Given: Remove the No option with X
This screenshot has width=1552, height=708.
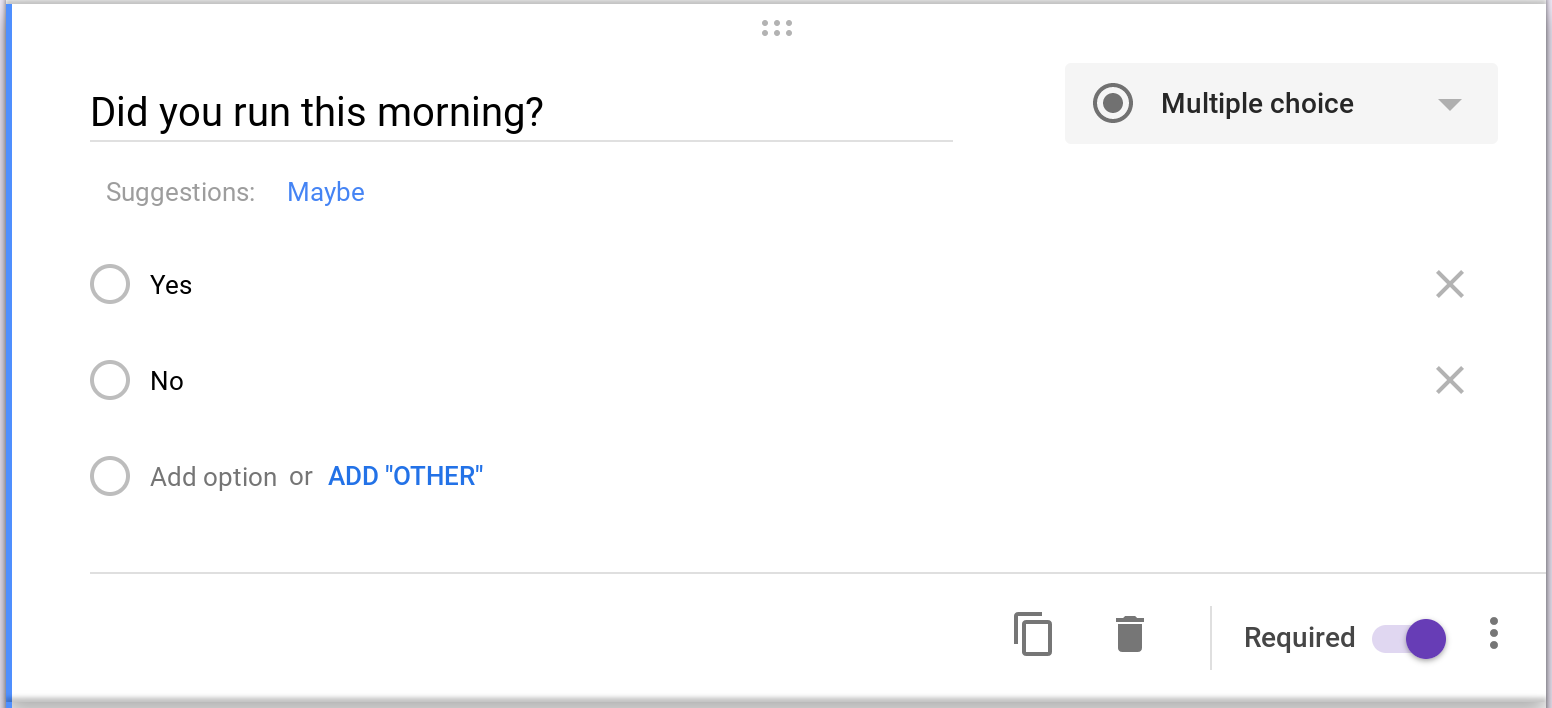Looking at the screenshot, I should (x=1449, y=380).
